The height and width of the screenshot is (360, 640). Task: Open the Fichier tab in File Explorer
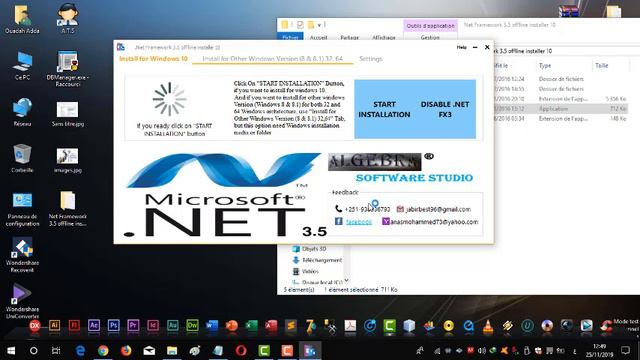(x=290, y=37)
